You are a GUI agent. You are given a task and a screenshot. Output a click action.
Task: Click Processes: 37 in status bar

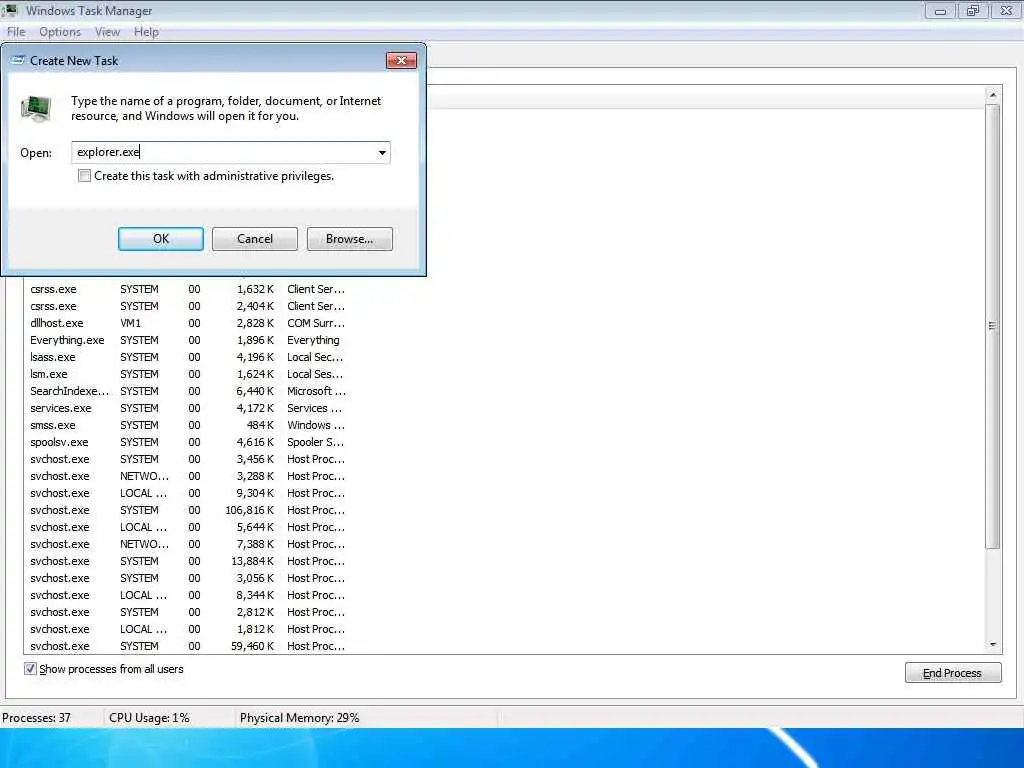pyautogui.click(x=37, y=718)
